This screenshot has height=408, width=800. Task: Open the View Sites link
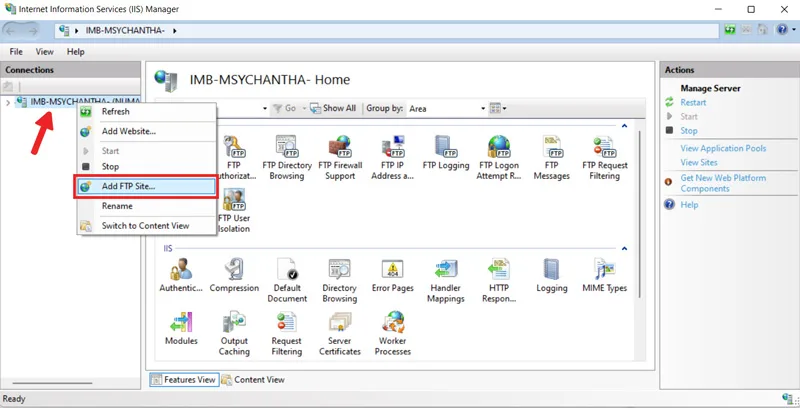[698, 163]
